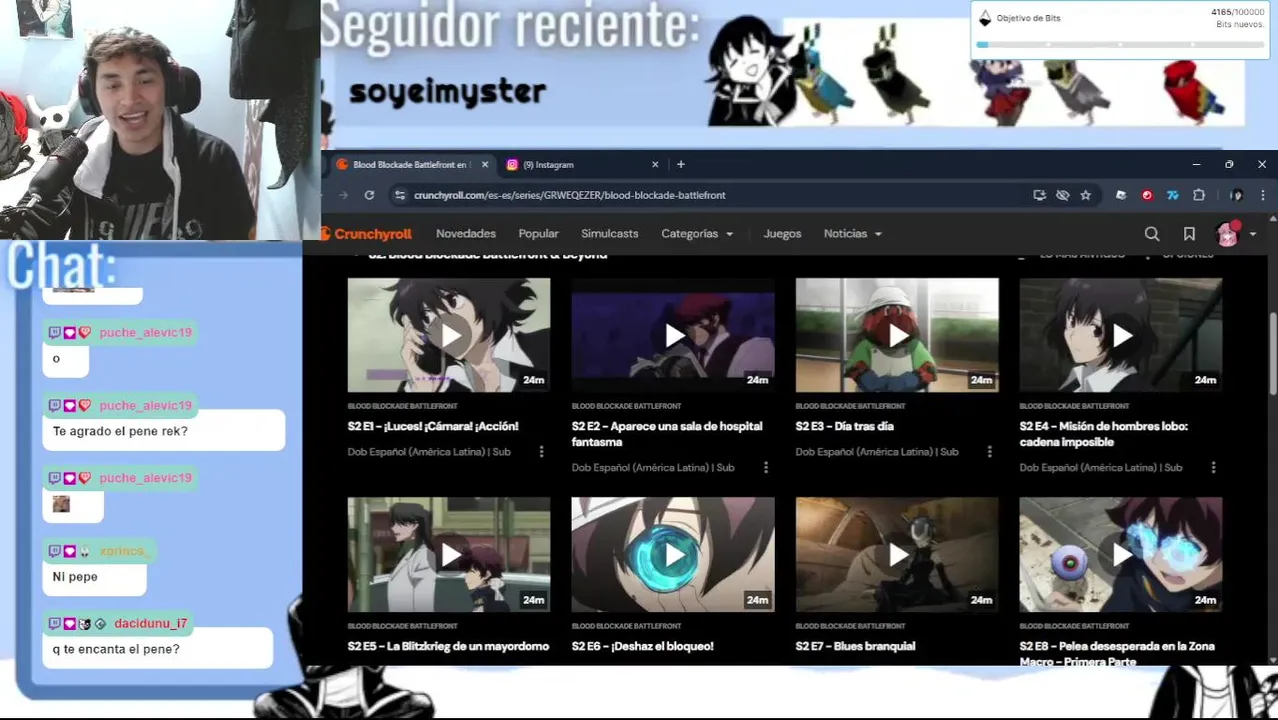
Task: Click recent follower name soyeimyster
Action: (x=448, y=92)
